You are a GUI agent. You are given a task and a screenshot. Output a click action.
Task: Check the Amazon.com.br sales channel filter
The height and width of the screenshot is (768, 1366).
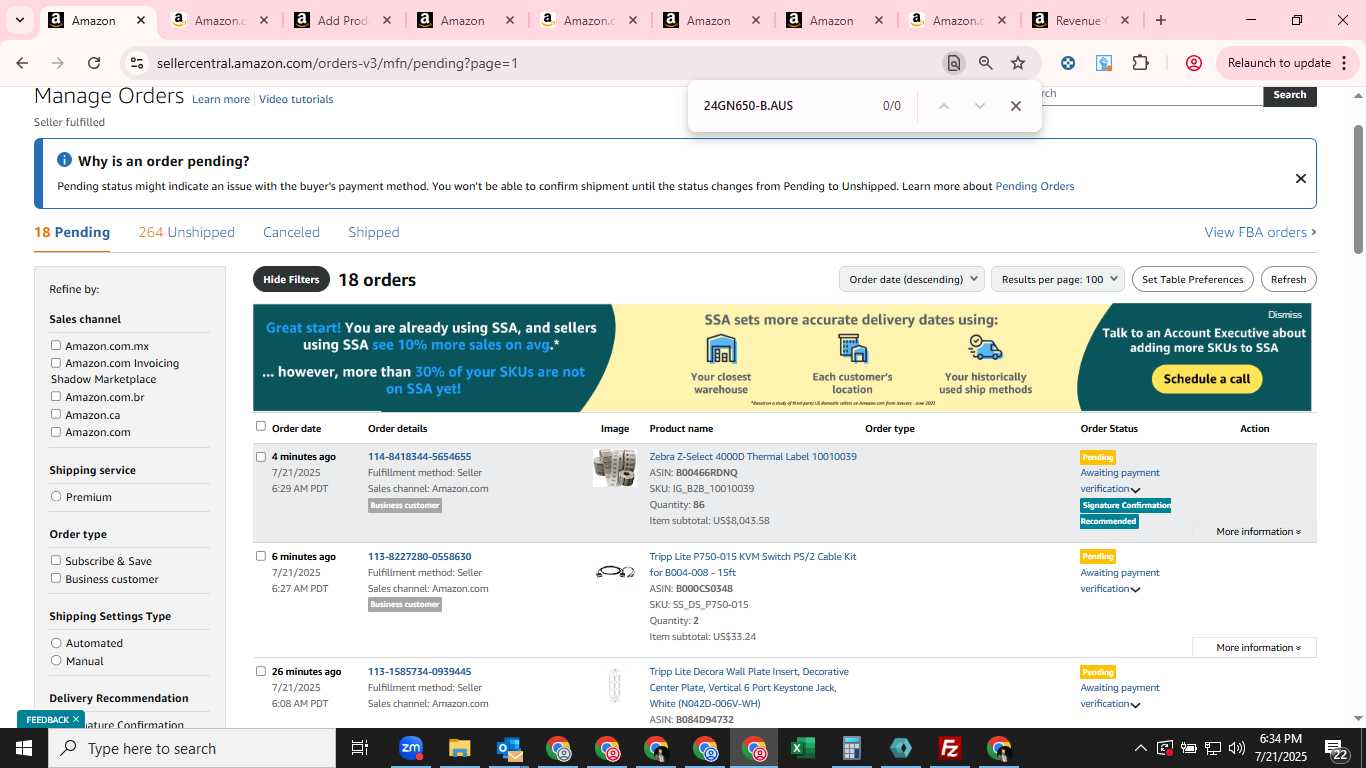tap(56, 396)
